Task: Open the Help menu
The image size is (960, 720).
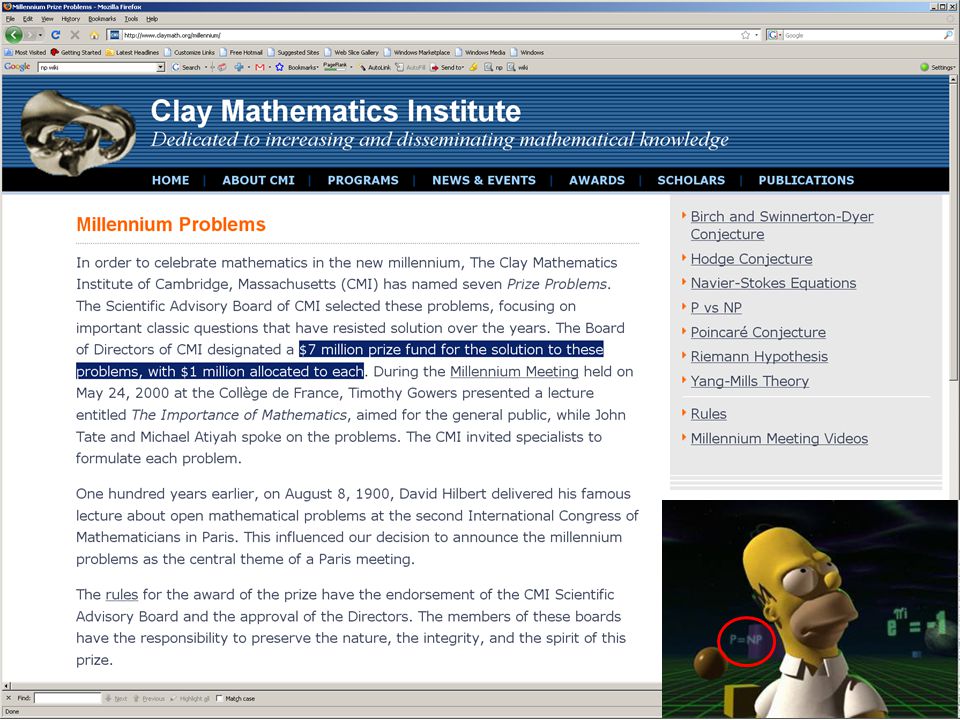Action: (x=152, y=19)
